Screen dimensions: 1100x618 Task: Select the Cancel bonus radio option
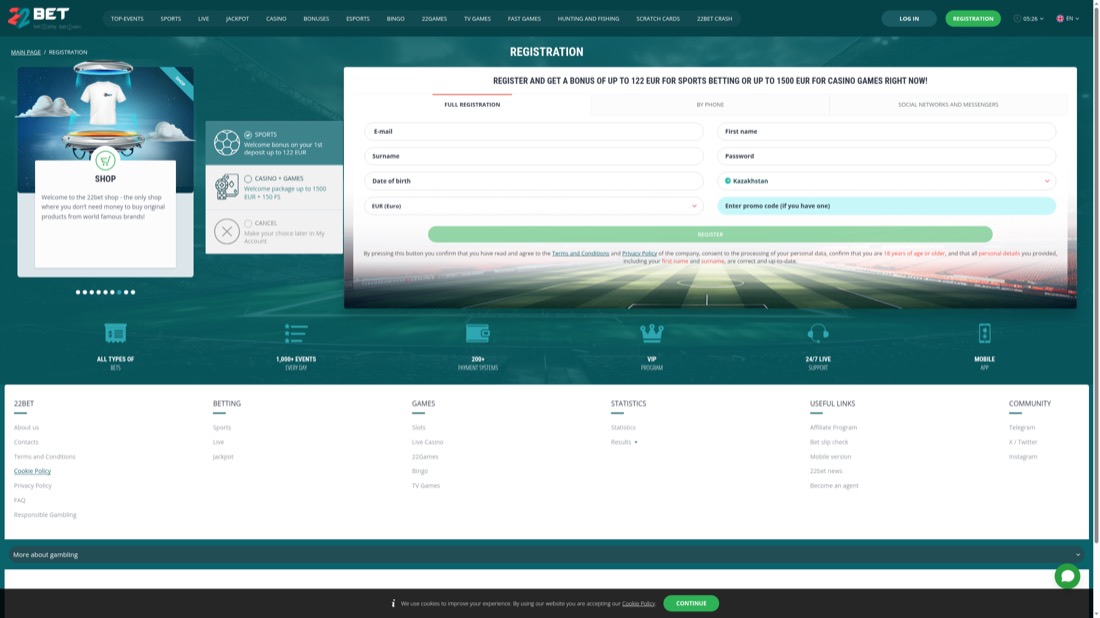tap(248, 224)
